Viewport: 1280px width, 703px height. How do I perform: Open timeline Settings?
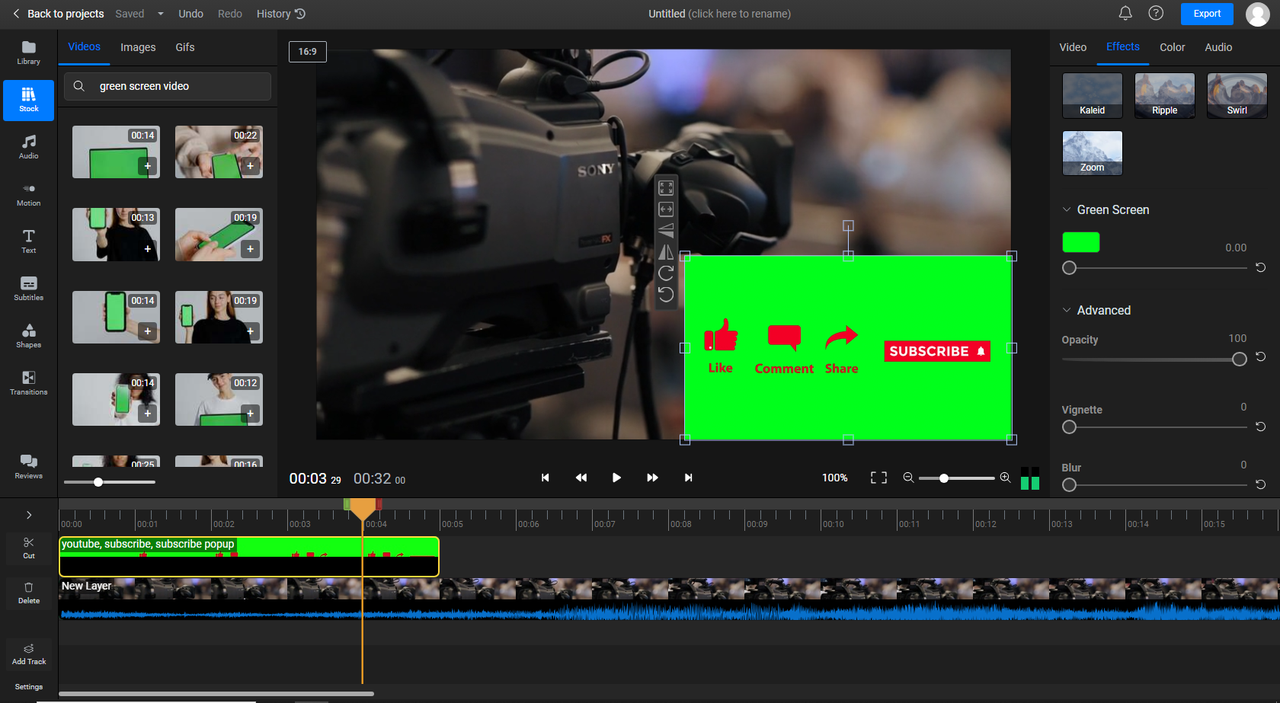pos(28,687)
